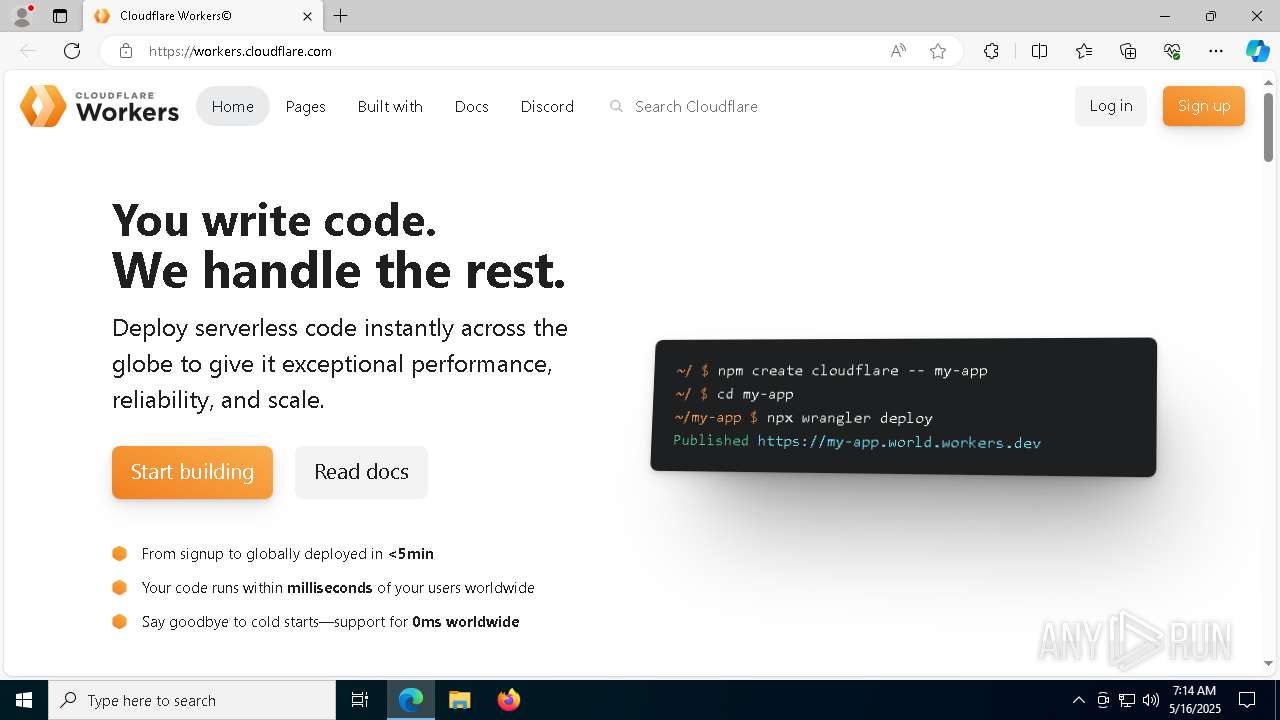The image size is (1280, 720).
Task: Click the my-app.world.workers.dev URL
Action: coord(899,442)
